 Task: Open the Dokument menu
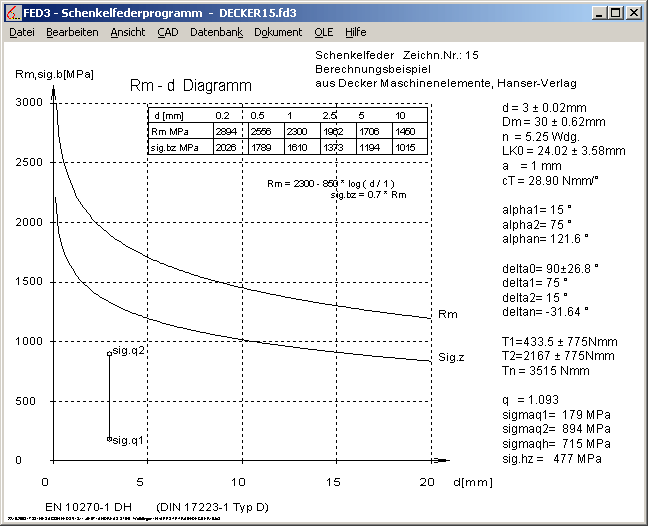278,32
